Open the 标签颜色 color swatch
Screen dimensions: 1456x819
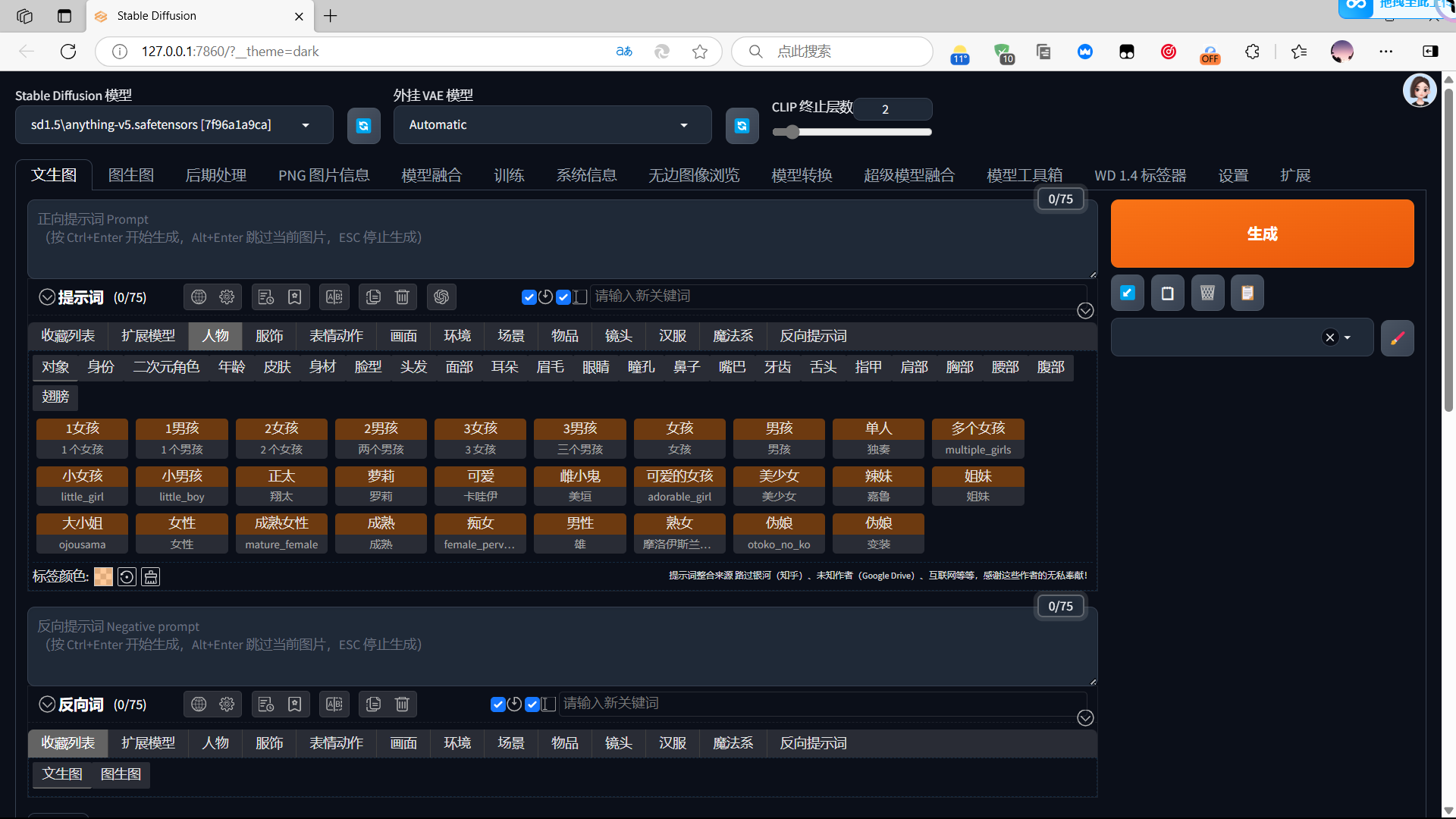[x=103, y=577]
